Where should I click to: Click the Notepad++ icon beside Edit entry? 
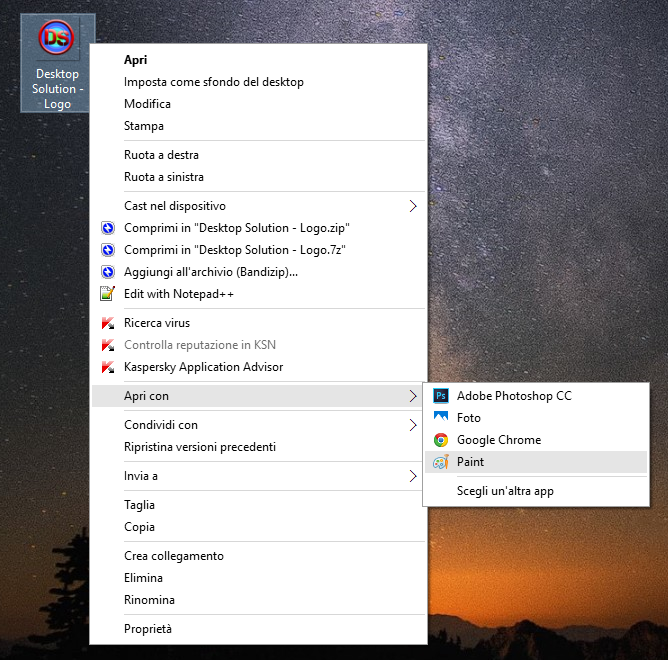108,294
